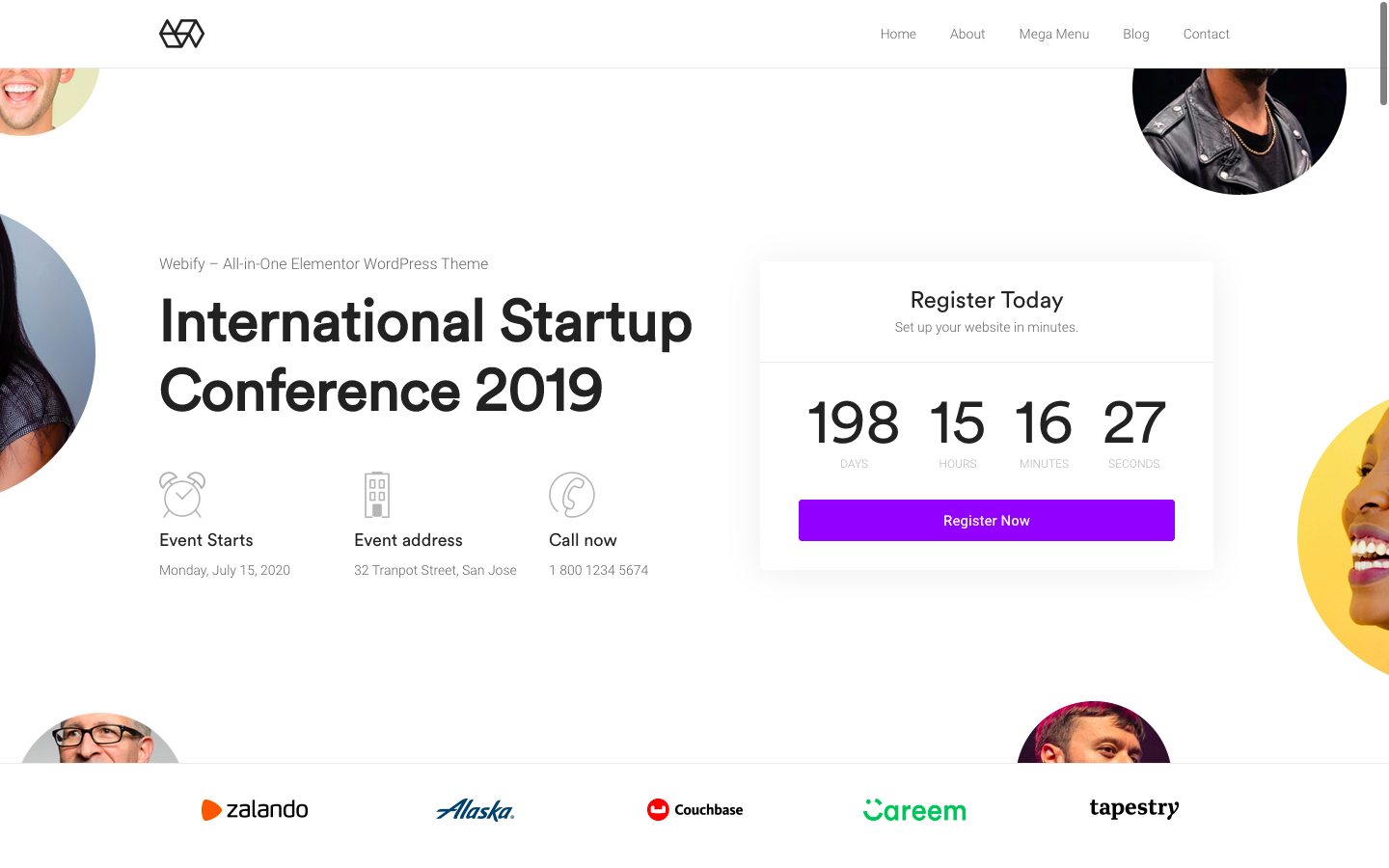
Task: Click the purple Register Now button
Action: coord(987,520)
